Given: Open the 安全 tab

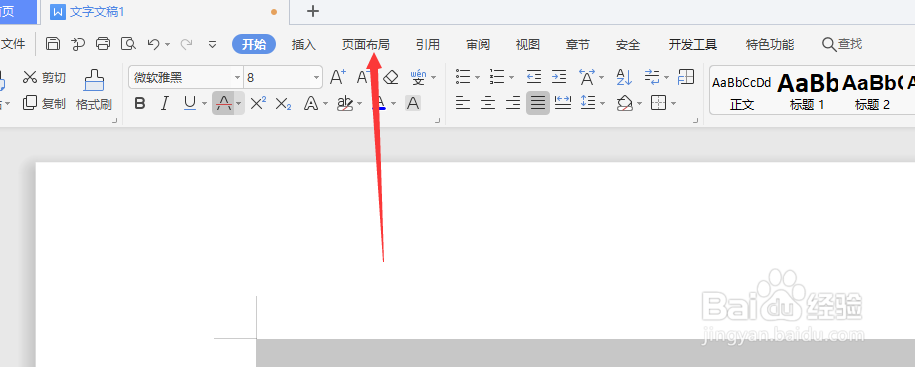Looking at the screenshot, I should coord(628,44).
